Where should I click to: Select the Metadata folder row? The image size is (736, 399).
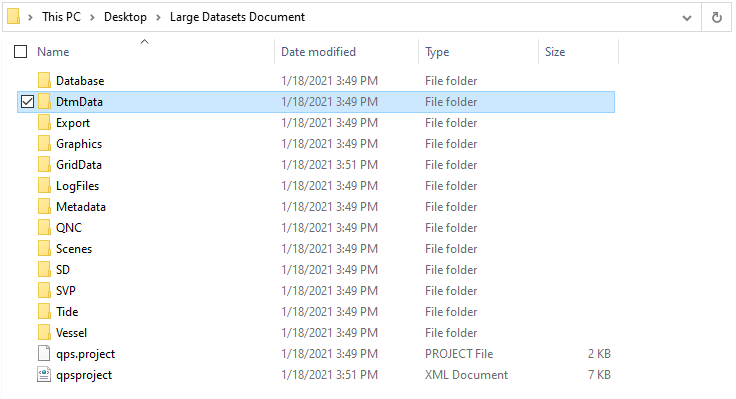(x=316, y=207)
